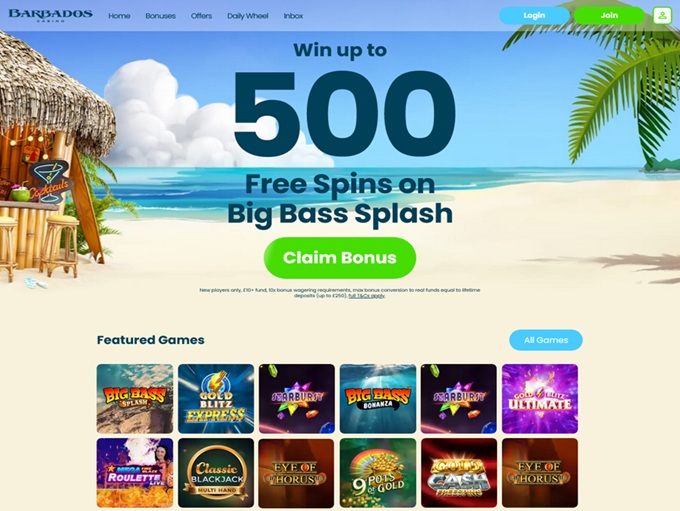View All Games
The width and height of the screenshot is (680, 511).
coord(546,340)
